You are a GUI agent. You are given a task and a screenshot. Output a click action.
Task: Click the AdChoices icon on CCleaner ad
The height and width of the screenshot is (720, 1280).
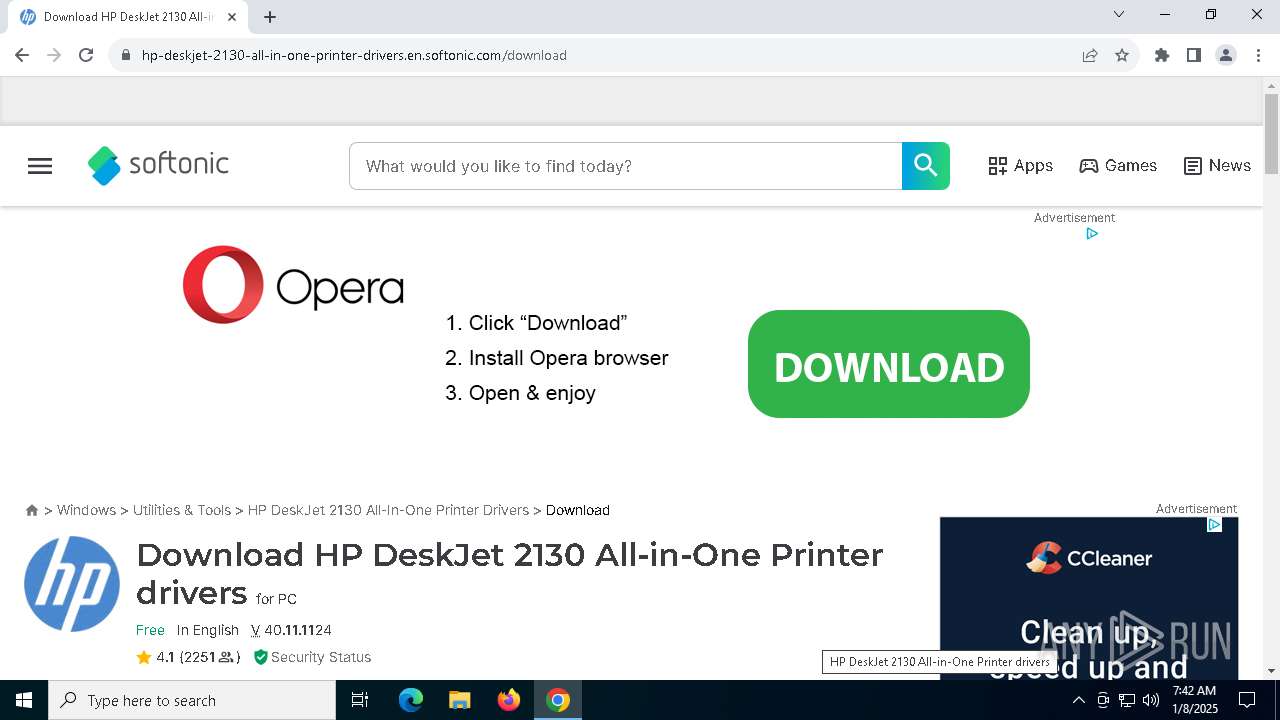[x=1214, y=525]
